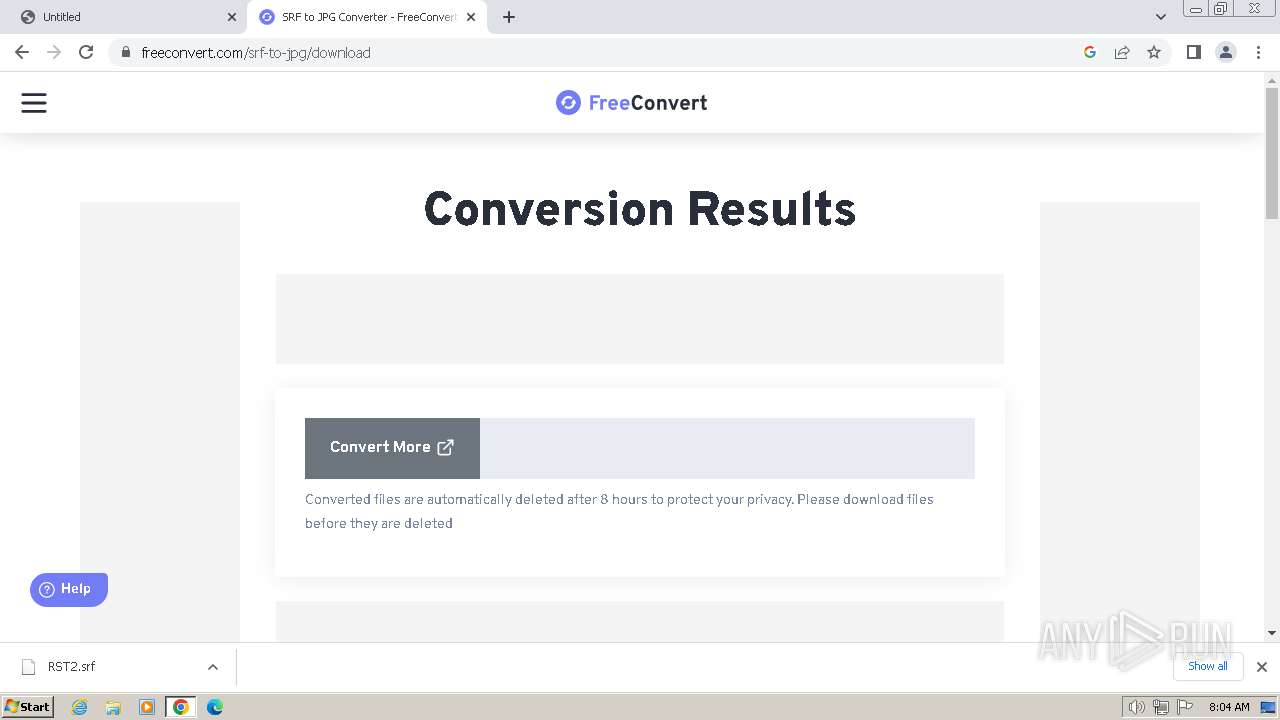Select the SRF to JPG Converter tab

(367, 17)
